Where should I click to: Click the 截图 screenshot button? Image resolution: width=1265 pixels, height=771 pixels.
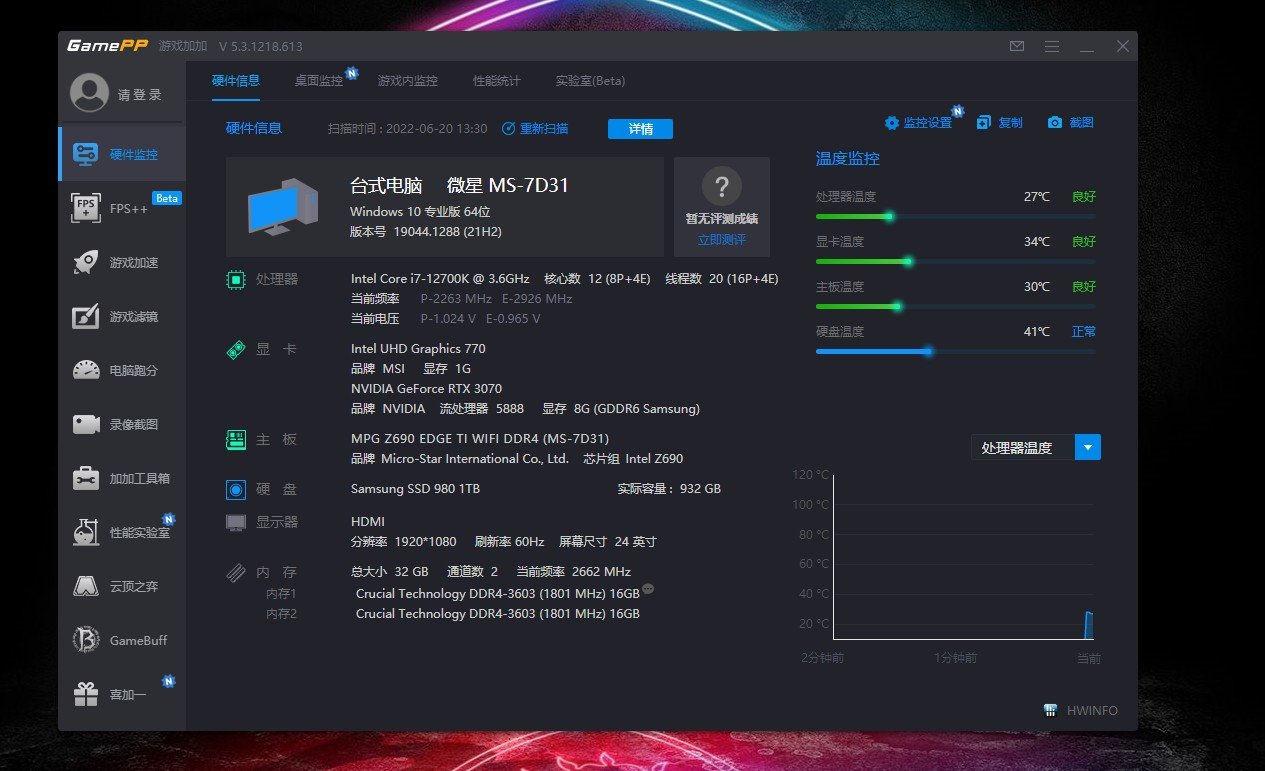[1071, 123]
